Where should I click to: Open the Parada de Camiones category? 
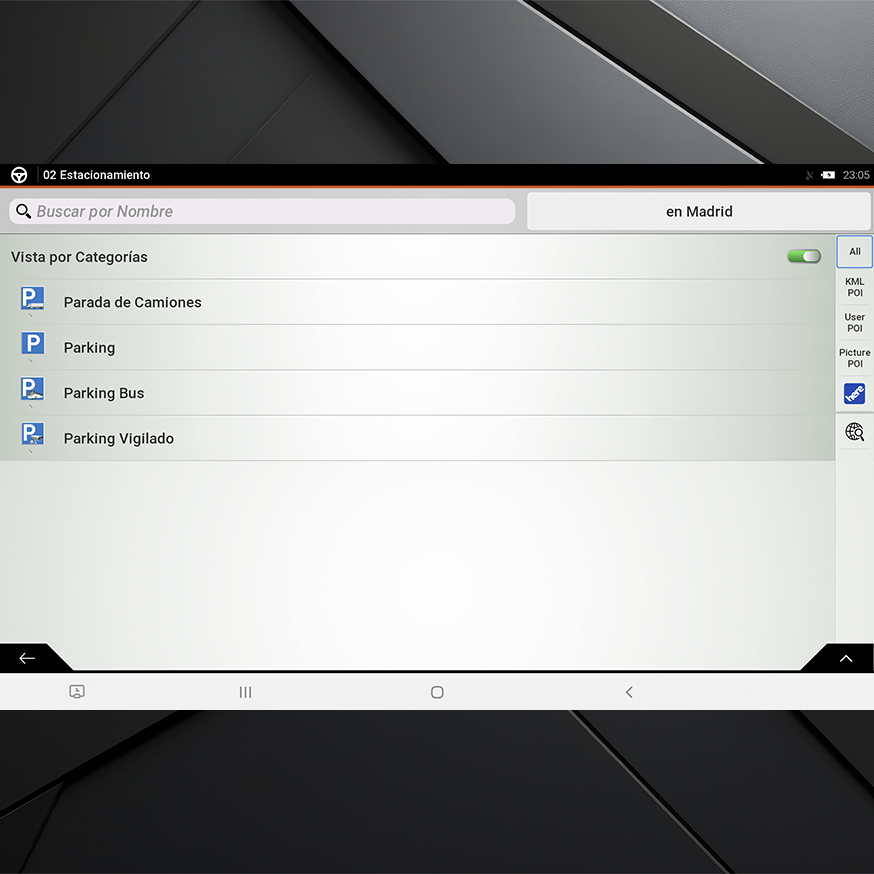point(133,303)
